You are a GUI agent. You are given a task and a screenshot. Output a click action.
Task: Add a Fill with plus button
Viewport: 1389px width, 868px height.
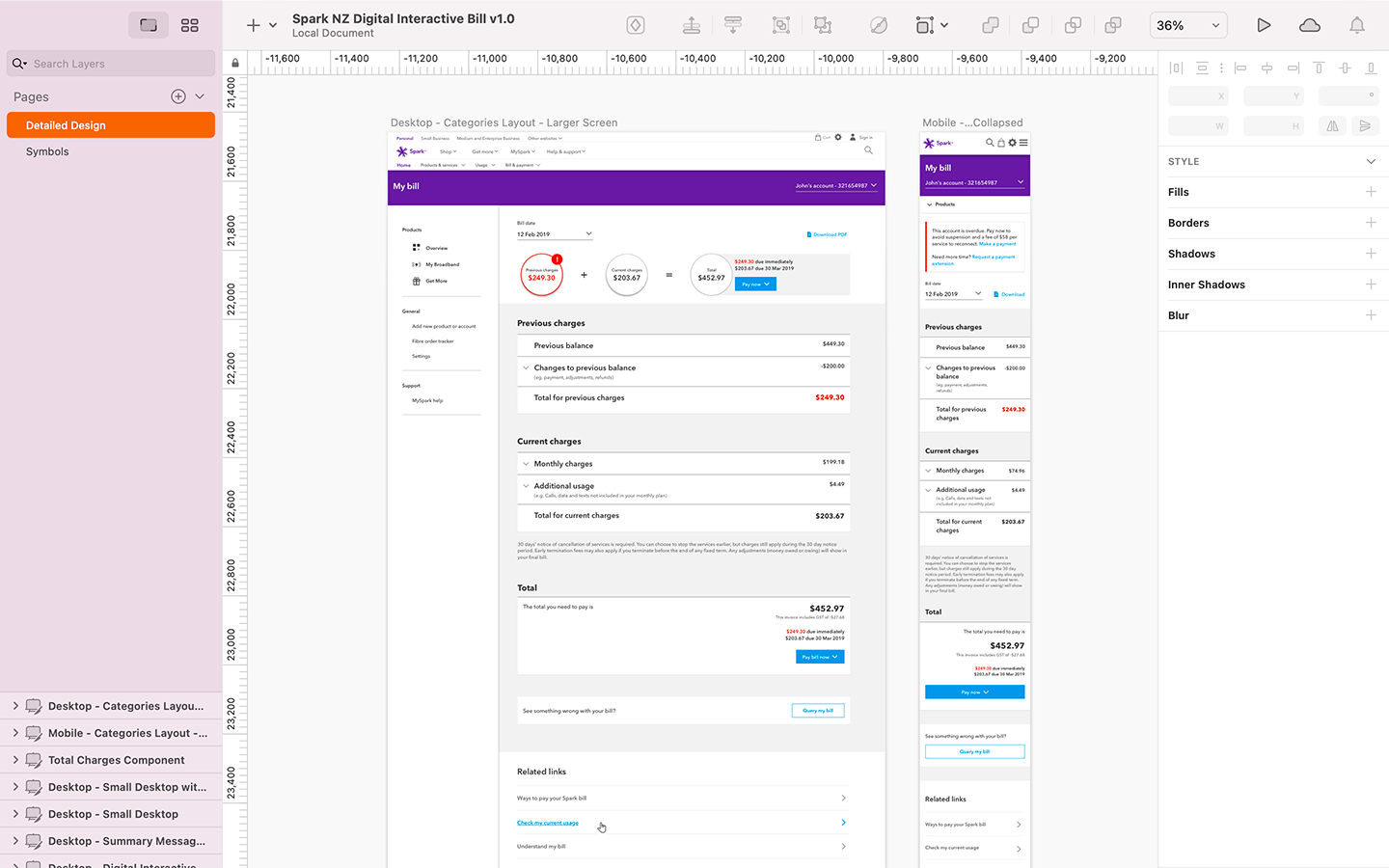[1371, 192]
